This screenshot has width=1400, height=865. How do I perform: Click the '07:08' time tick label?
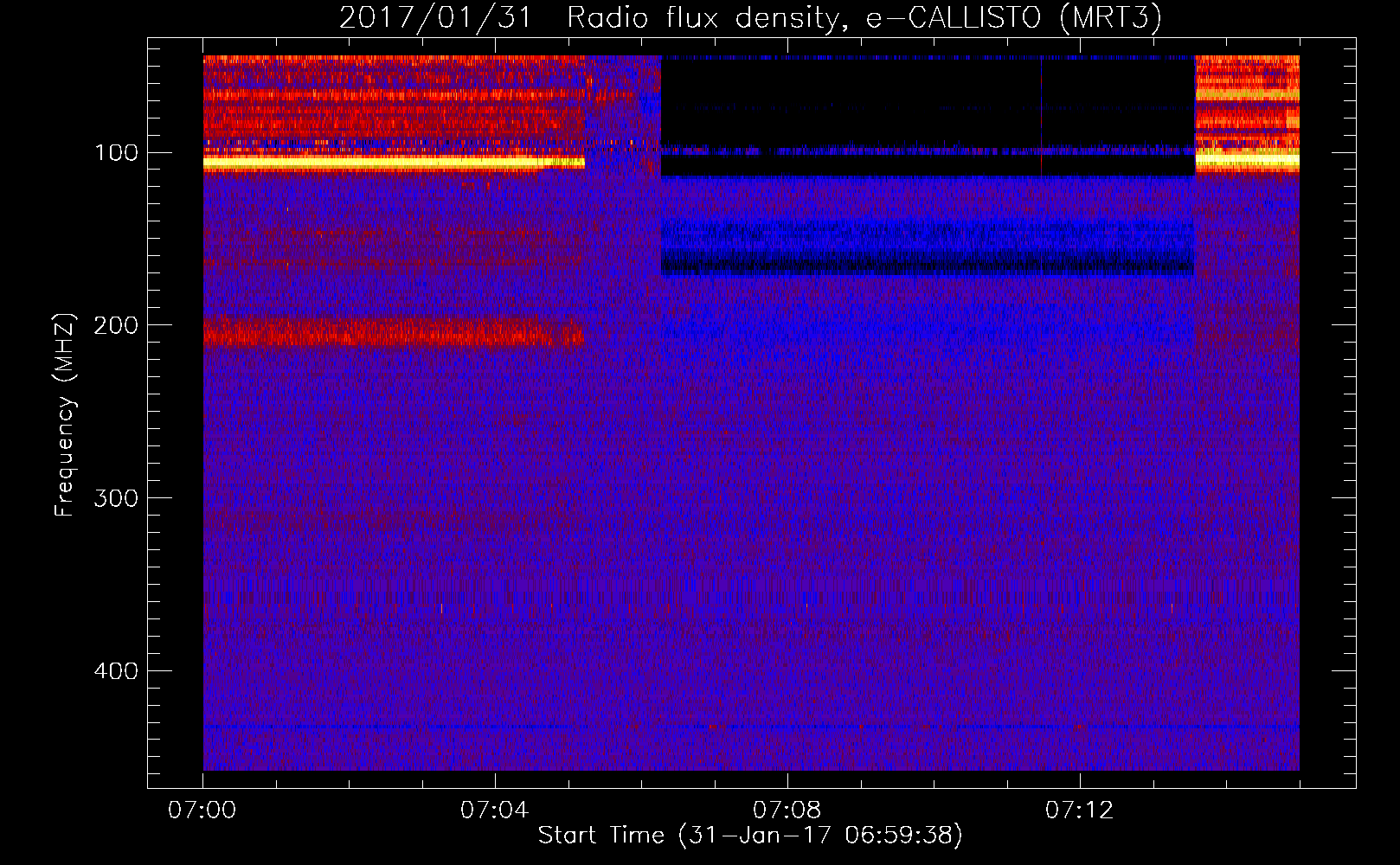coord(787,811)
